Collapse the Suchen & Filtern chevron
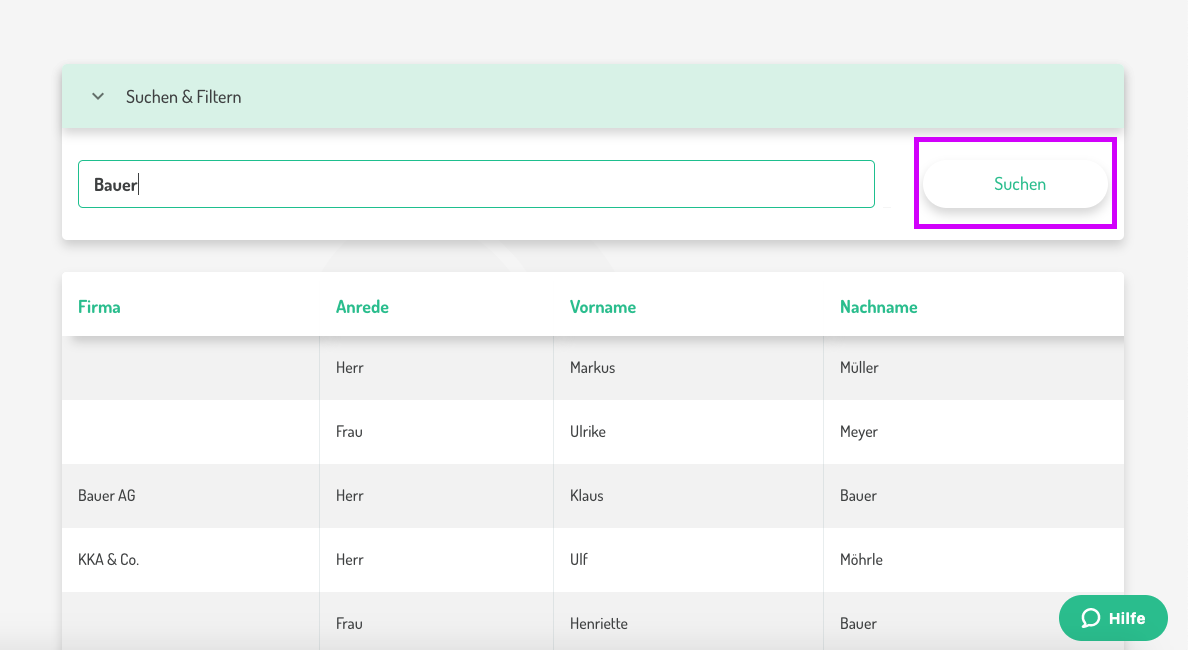Image resolution: width=1188 pixels, height=650 pixels. [98, 97]
